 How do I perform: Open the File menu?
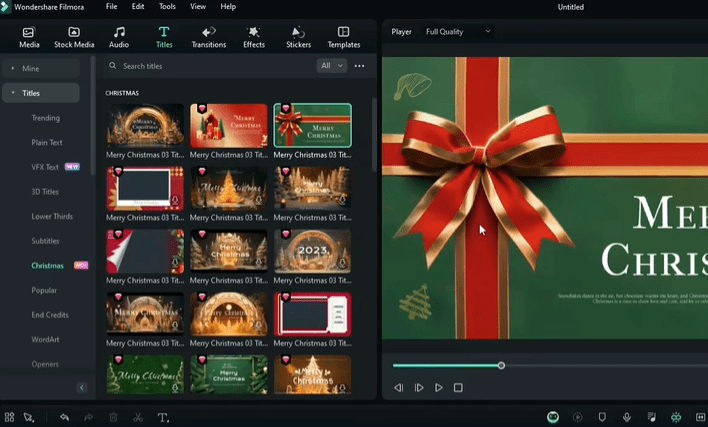[x=111, y=7]
